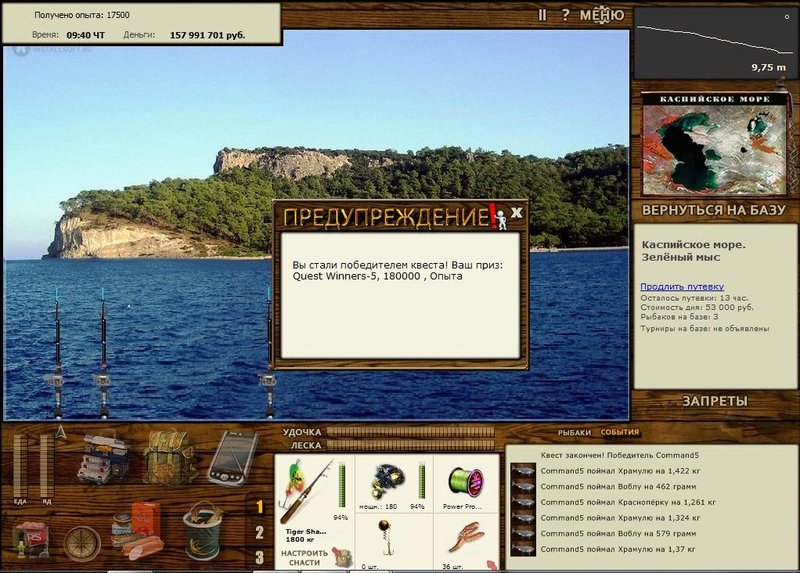Click the Продлить путевку link
The image size is (800, 573).
click(682, 286)
